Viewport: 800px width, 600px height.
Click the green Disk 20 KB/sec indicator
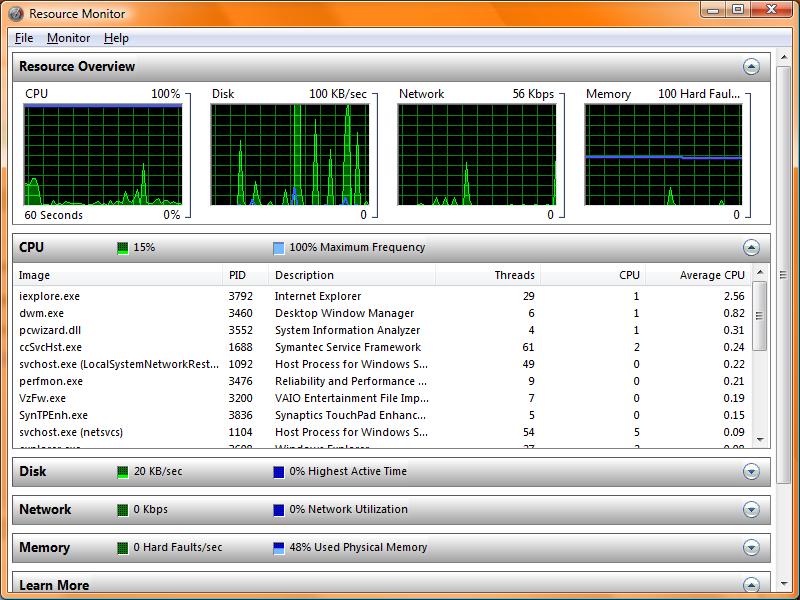click(x=122, y=472)
